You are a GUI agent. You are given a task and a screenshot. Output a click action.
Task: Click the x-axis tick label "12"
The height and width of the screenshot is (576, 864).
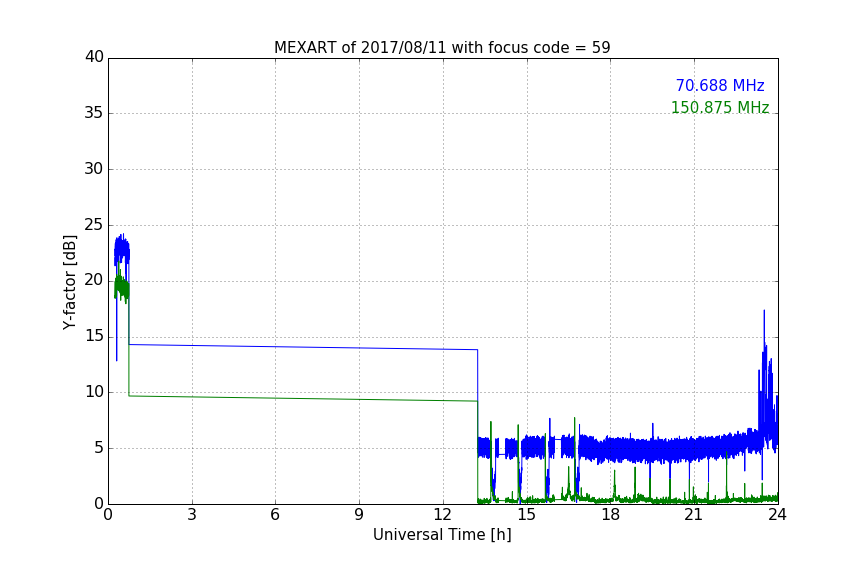[442, 515]
